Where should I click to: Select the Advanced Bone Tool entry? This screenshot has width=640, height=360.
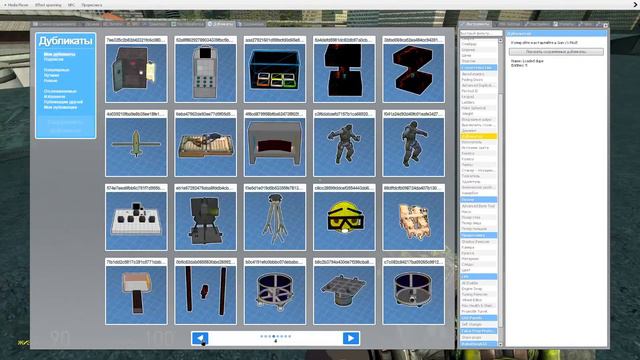tap(478, 206)
